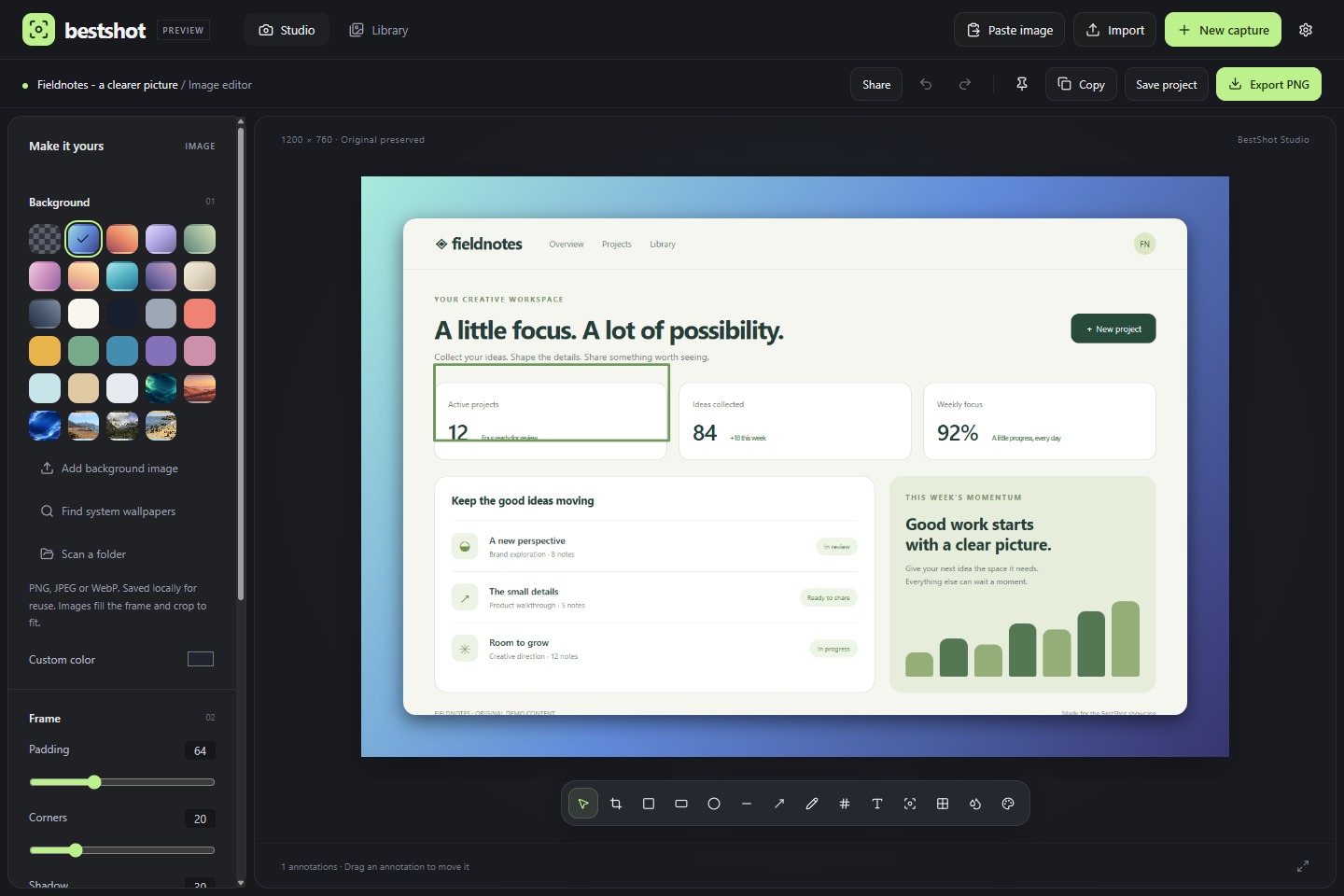Select the pointer selection tool
The width and height of the screenshot is (1344, 896).
click(x=583, y=804)
